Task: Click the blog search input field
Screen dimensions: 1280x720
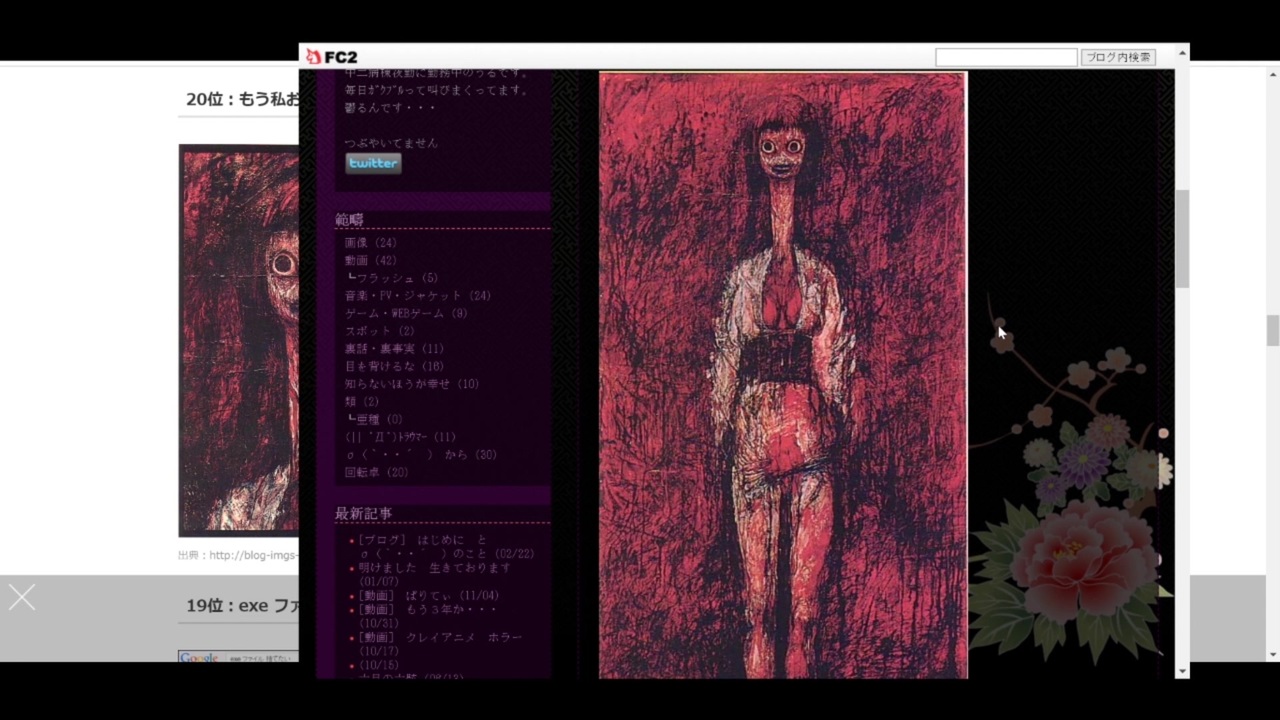Action: (x=1006, y=58)
